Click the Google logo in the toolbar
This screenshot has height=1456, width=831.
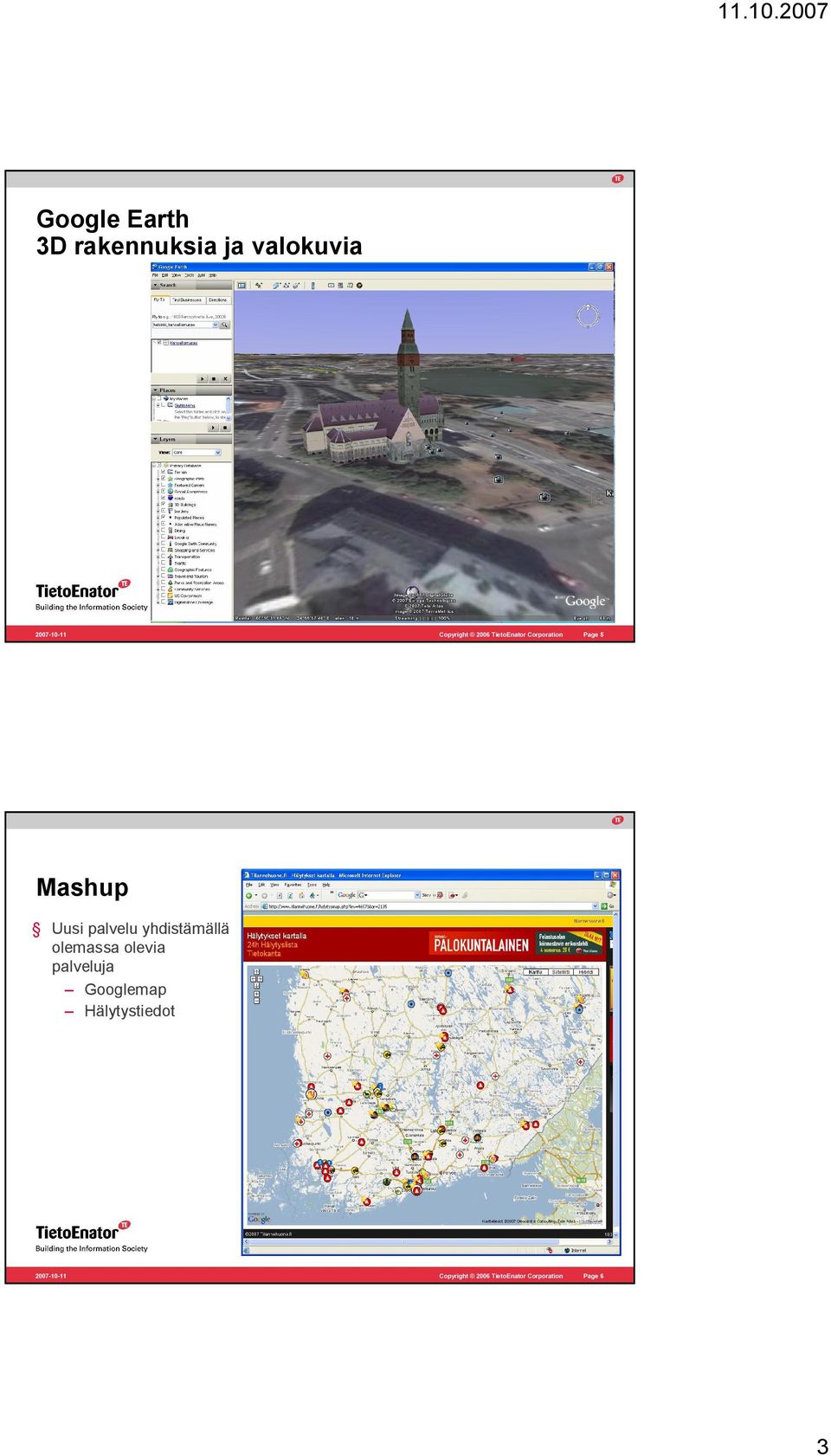click(x=346, y=895)
